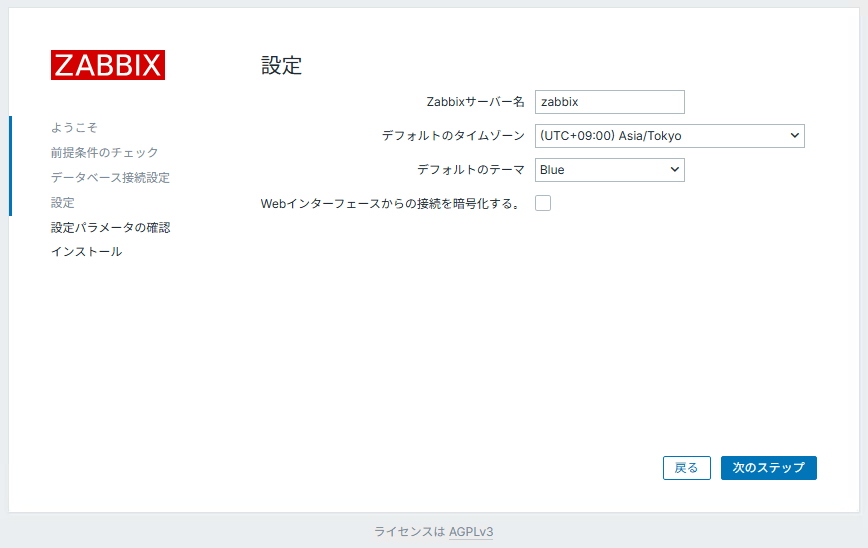
Task: Click the 設定 page heading
Action: pyautogui.click(x=281, y=66)
